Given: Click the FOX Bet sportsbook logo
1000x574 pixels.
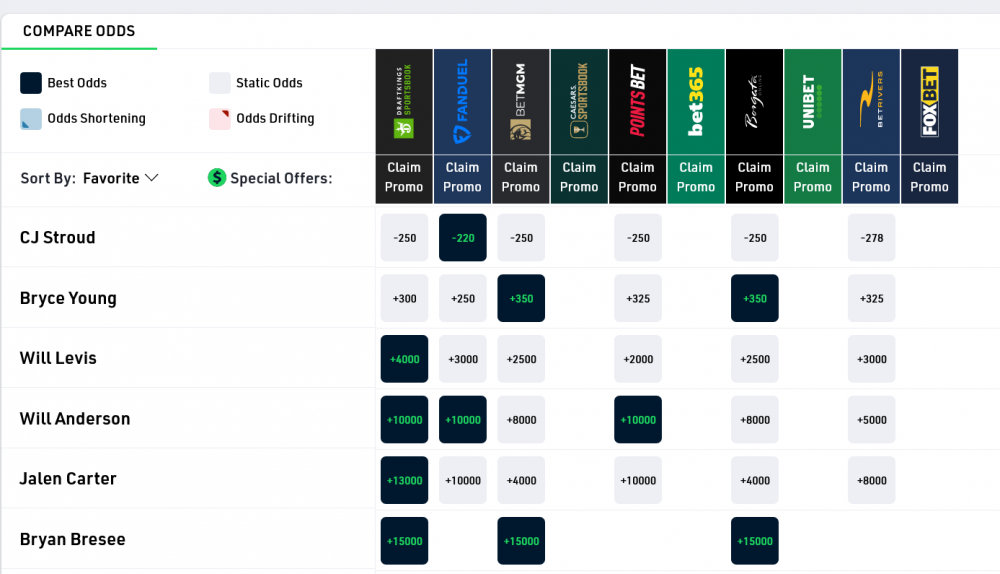Looking at the screenshot, I should click(x=929, y=102).
